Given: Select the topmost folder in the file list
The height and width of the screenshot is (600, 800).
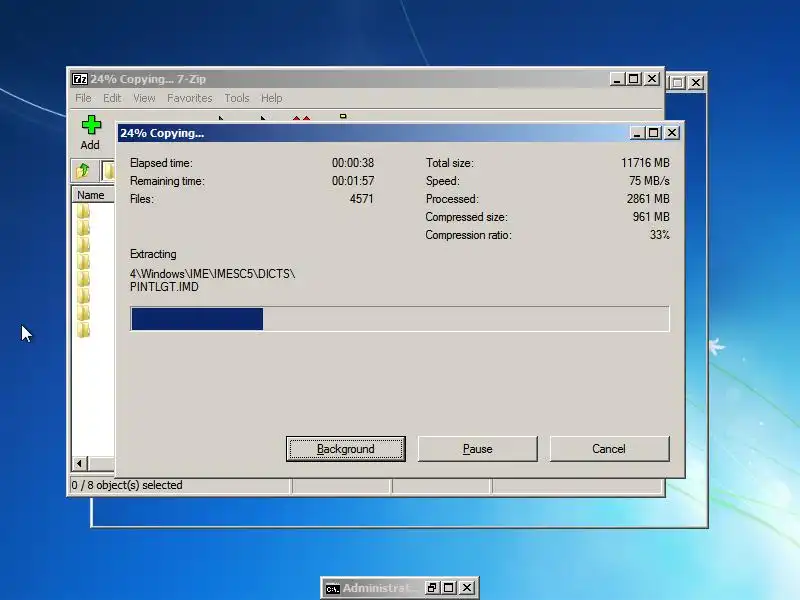Looking at the screenshot, I should [84, 211].
